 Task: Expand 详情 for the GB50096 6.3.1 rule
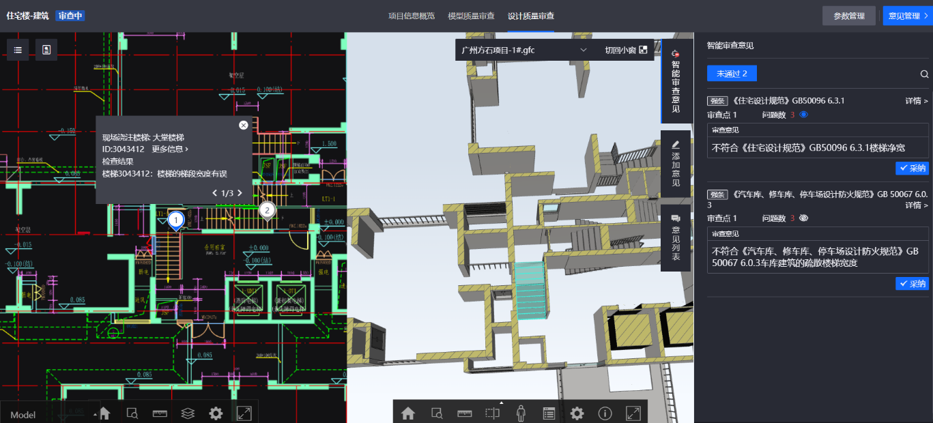point(916,101)
